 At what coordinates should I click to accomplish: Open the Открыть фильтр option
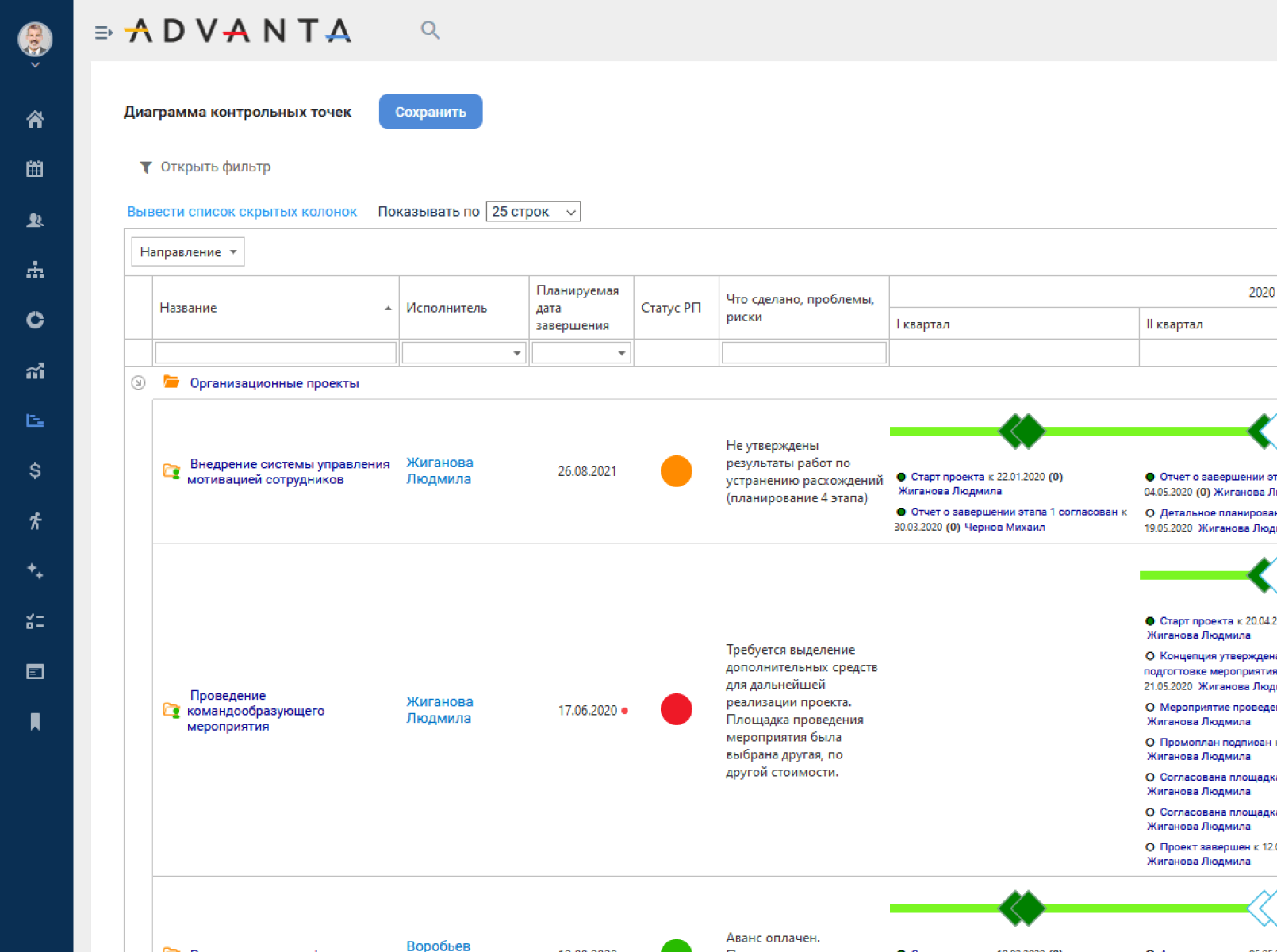tap(205, 167)
